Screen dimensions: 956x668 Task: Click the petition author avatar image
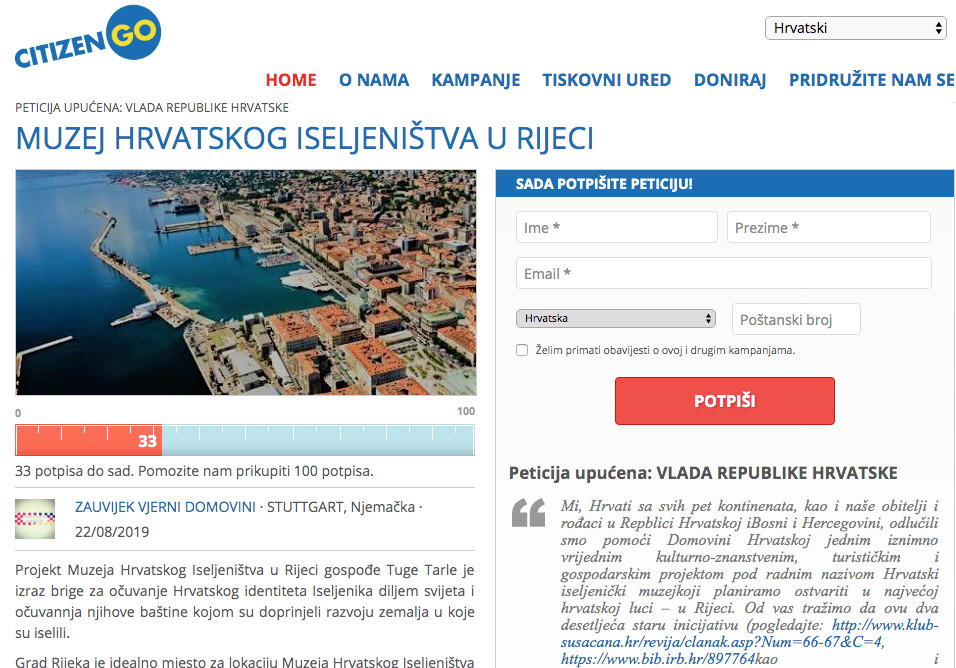click(x=35, y=518)
